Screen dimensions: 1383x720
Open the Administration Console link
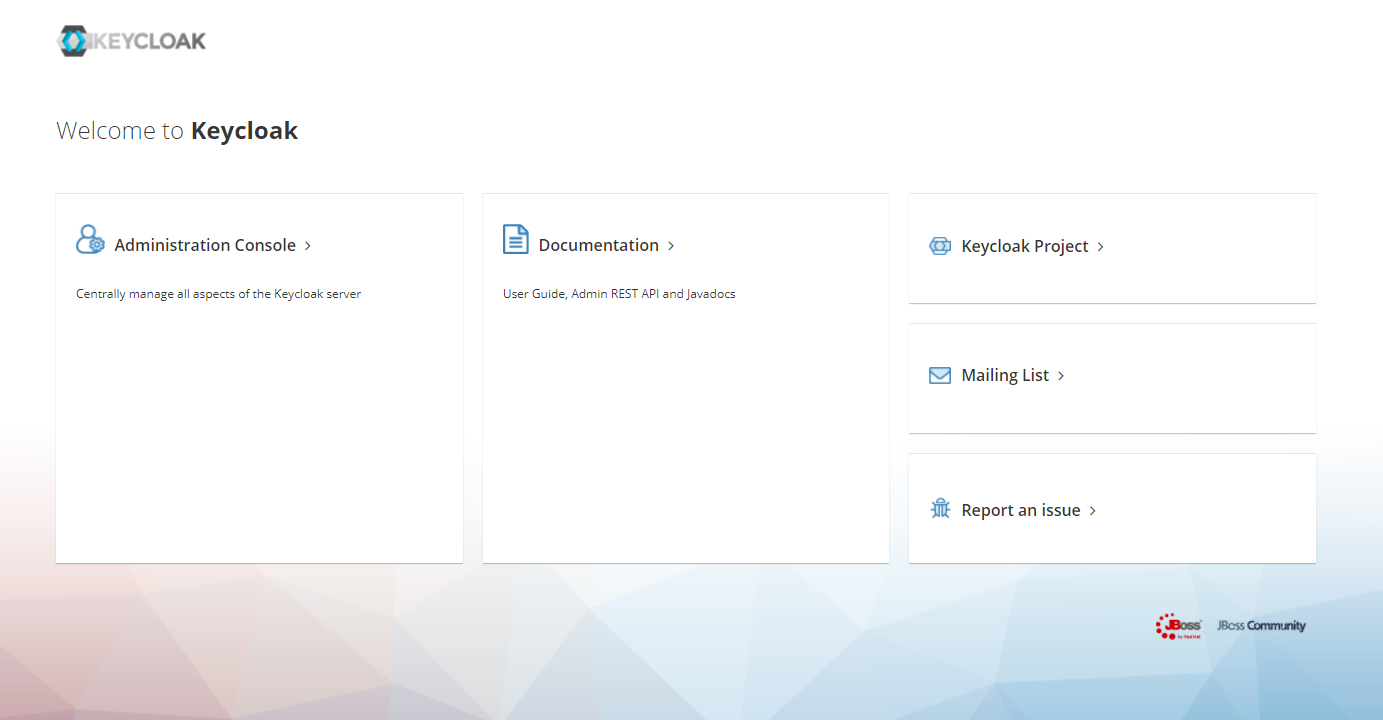[205, 245]
